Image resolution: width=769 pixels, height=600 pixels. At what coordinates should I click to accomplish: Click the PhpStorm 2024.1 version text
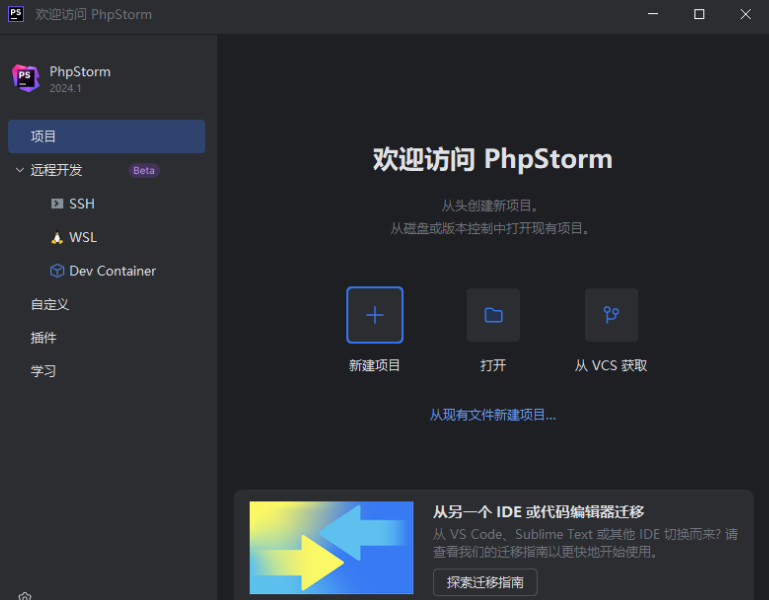coord(65,88)
